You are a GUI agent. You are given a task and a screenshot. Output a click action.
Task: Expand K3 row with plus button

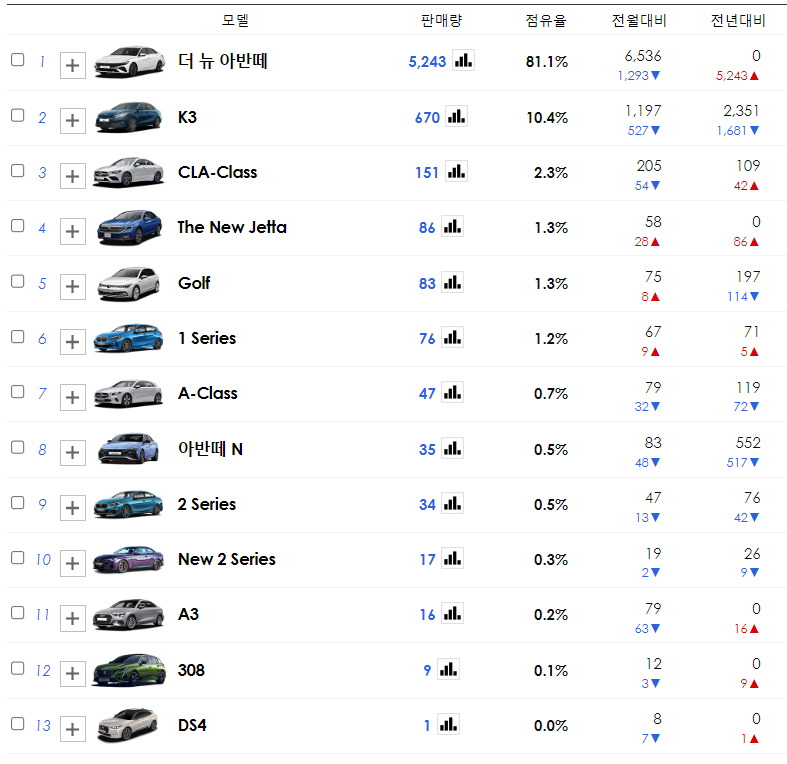(73, 120)
